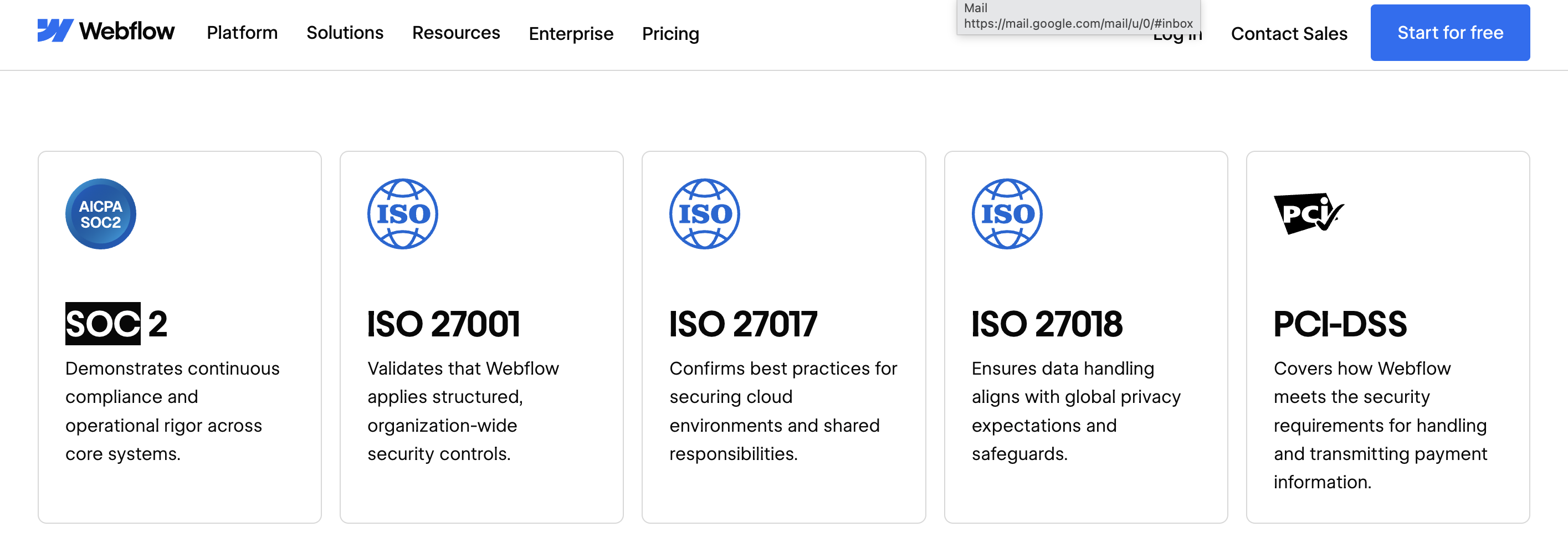Click the highlighted SOC 2 heading

(116, 323)
